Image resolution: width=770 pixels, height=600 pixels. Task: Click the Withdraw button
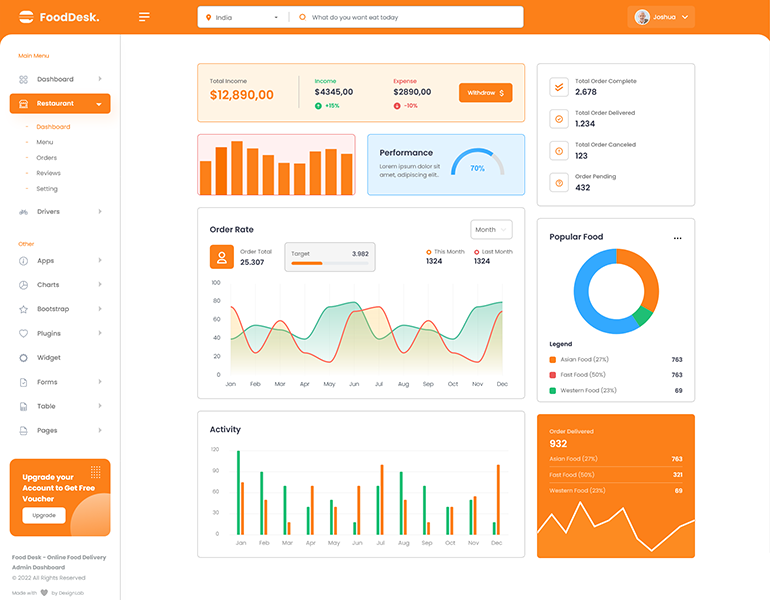tap(486, 93)
